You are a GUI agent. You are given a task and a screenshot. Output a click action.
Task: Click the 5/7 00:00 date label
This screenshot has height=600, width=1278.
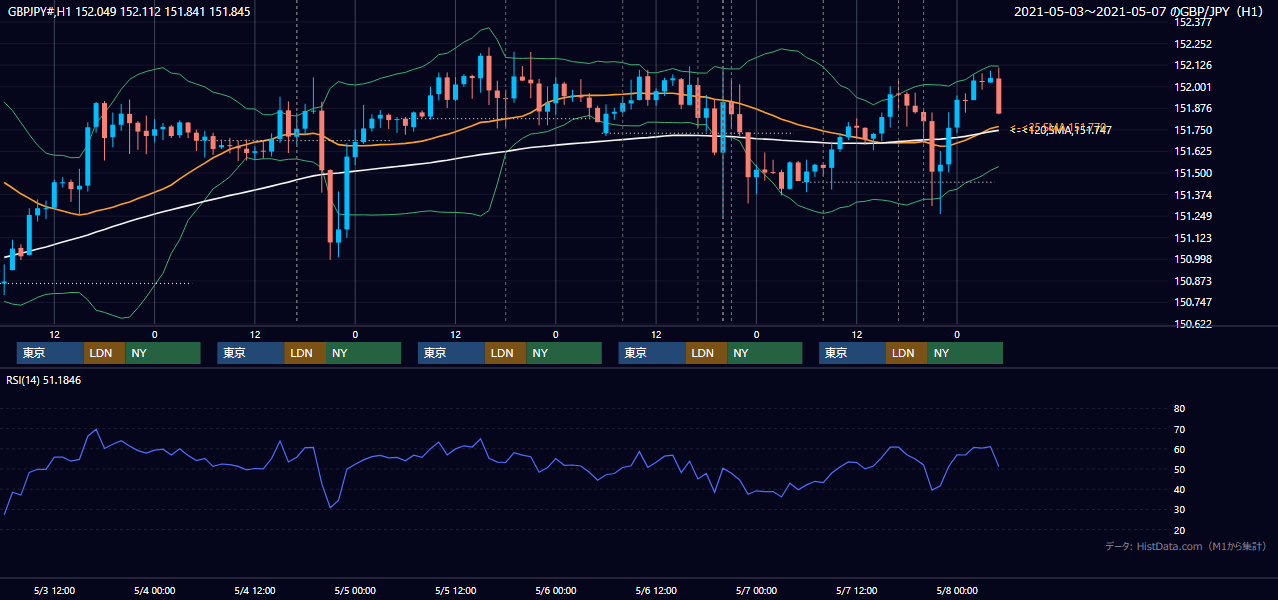point(756,590)
